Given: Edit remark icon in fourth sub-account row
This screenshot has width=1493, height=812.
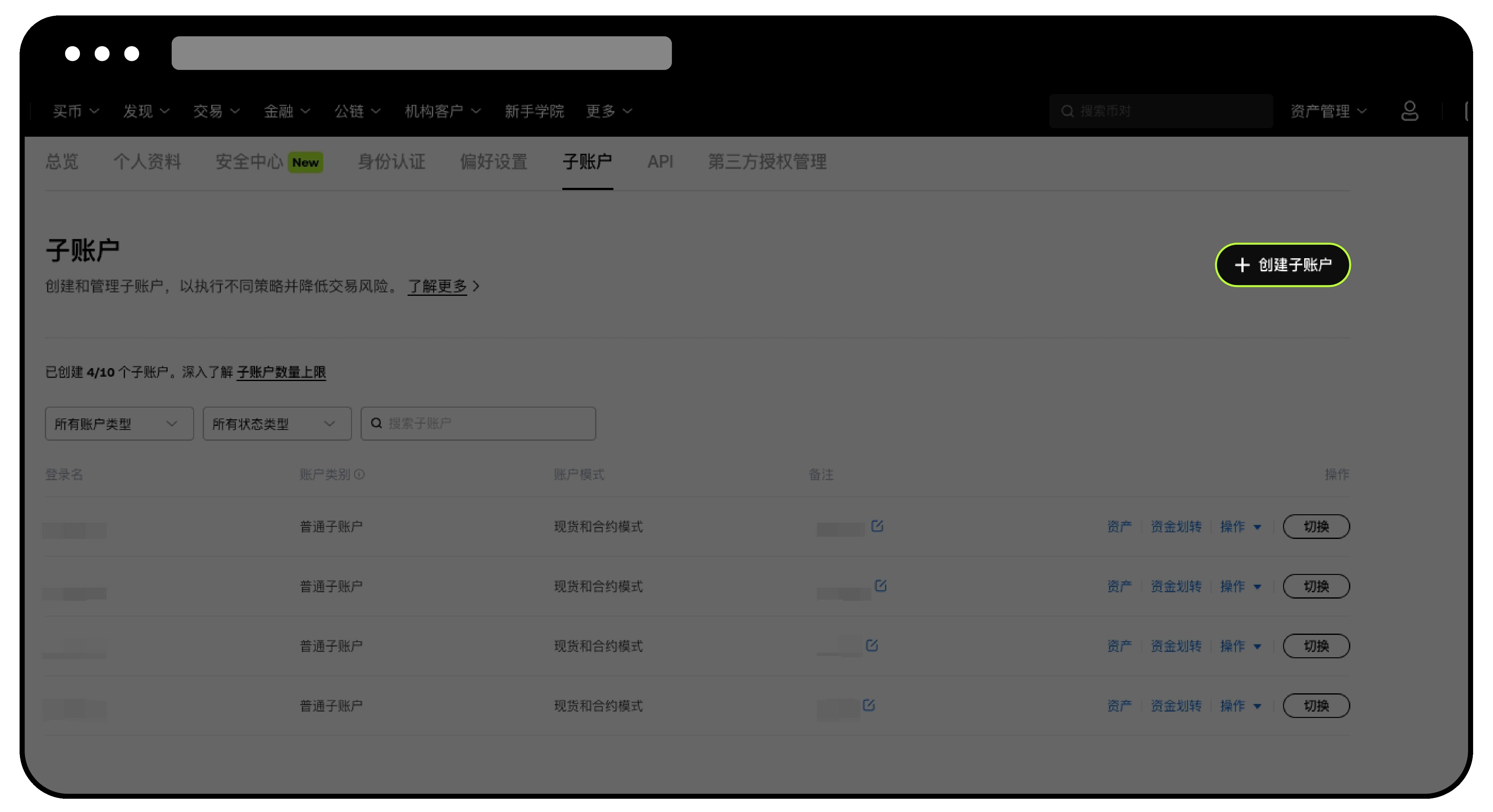Looking at the screenshot, I should click(868, 705).
